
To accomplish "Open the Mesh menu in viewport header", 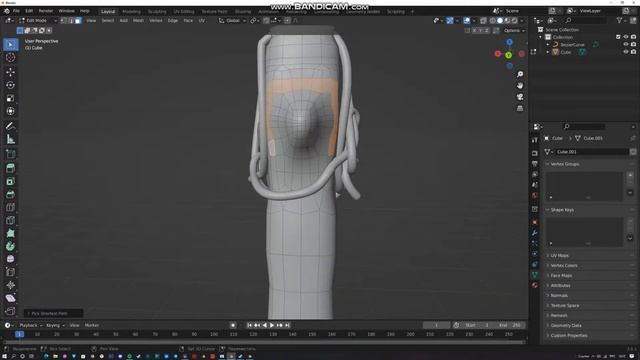I will click(x=138, y=20).
